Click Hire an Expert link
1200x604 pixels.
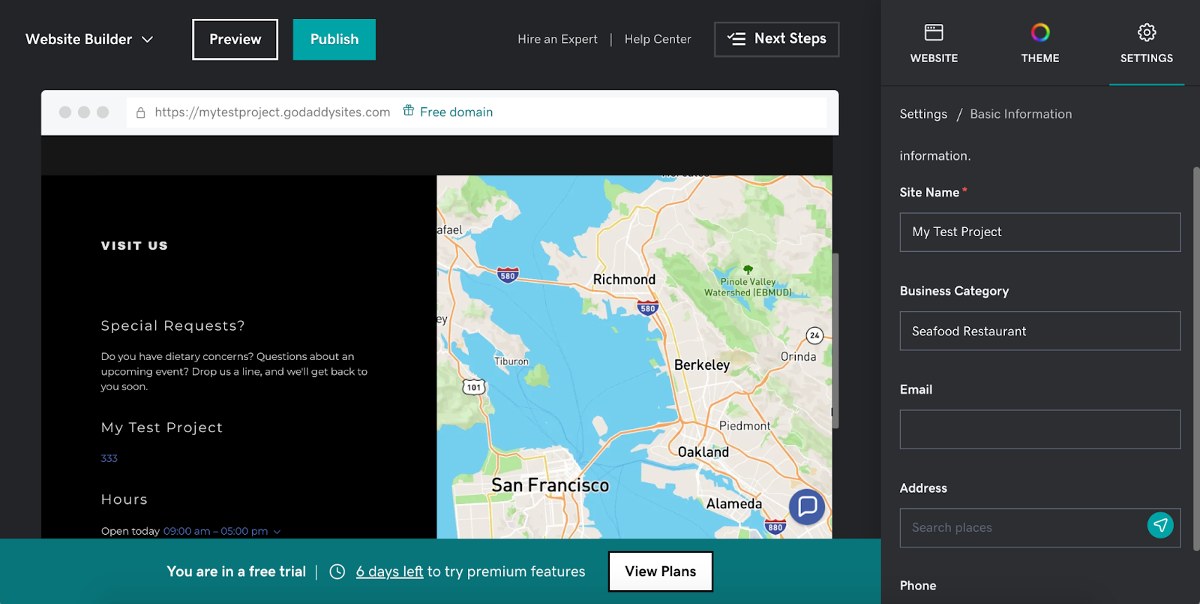coord(557,39)
